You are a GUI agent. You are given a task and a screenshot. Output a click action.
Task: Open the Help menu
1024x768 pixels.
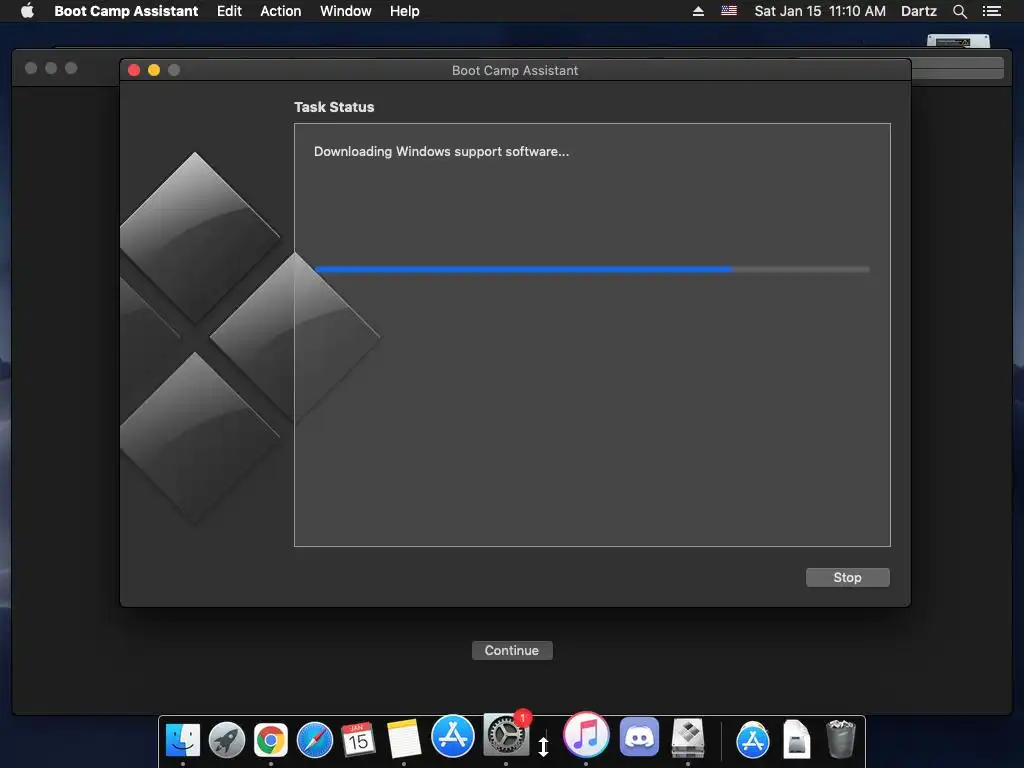404,11
